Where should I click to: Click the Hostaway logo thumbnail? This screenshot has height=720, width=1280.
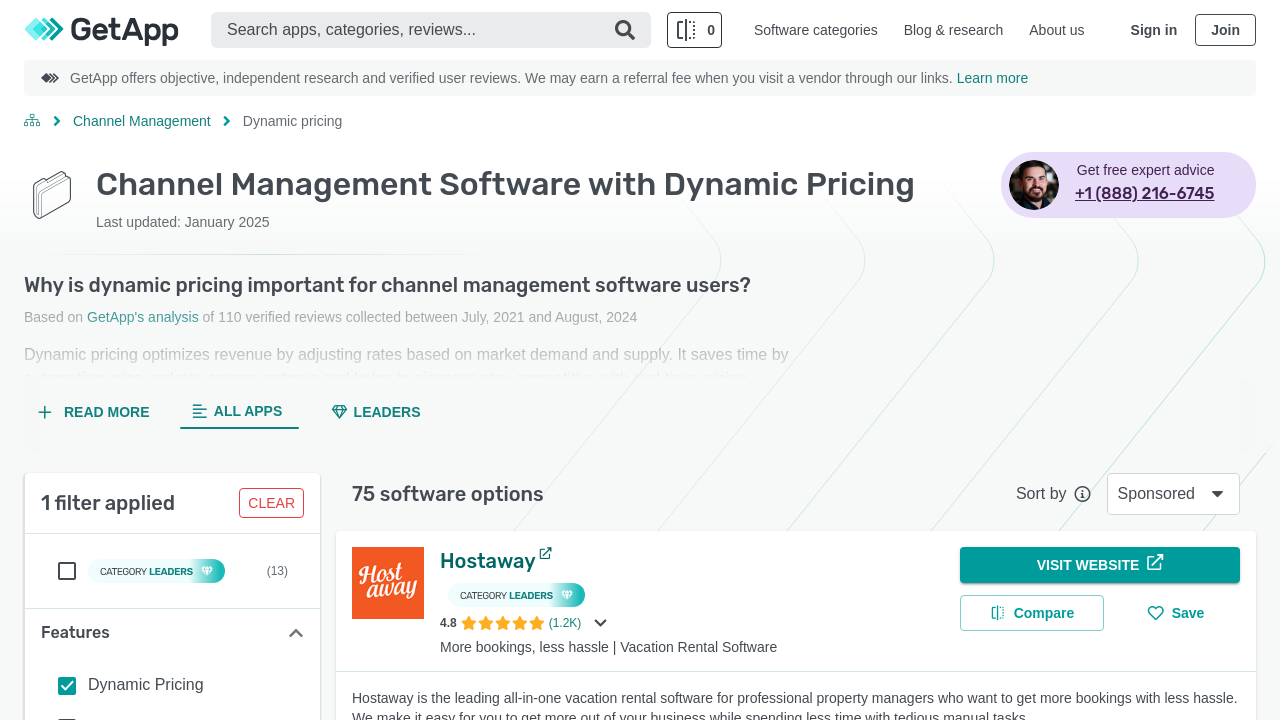[388, 583]
